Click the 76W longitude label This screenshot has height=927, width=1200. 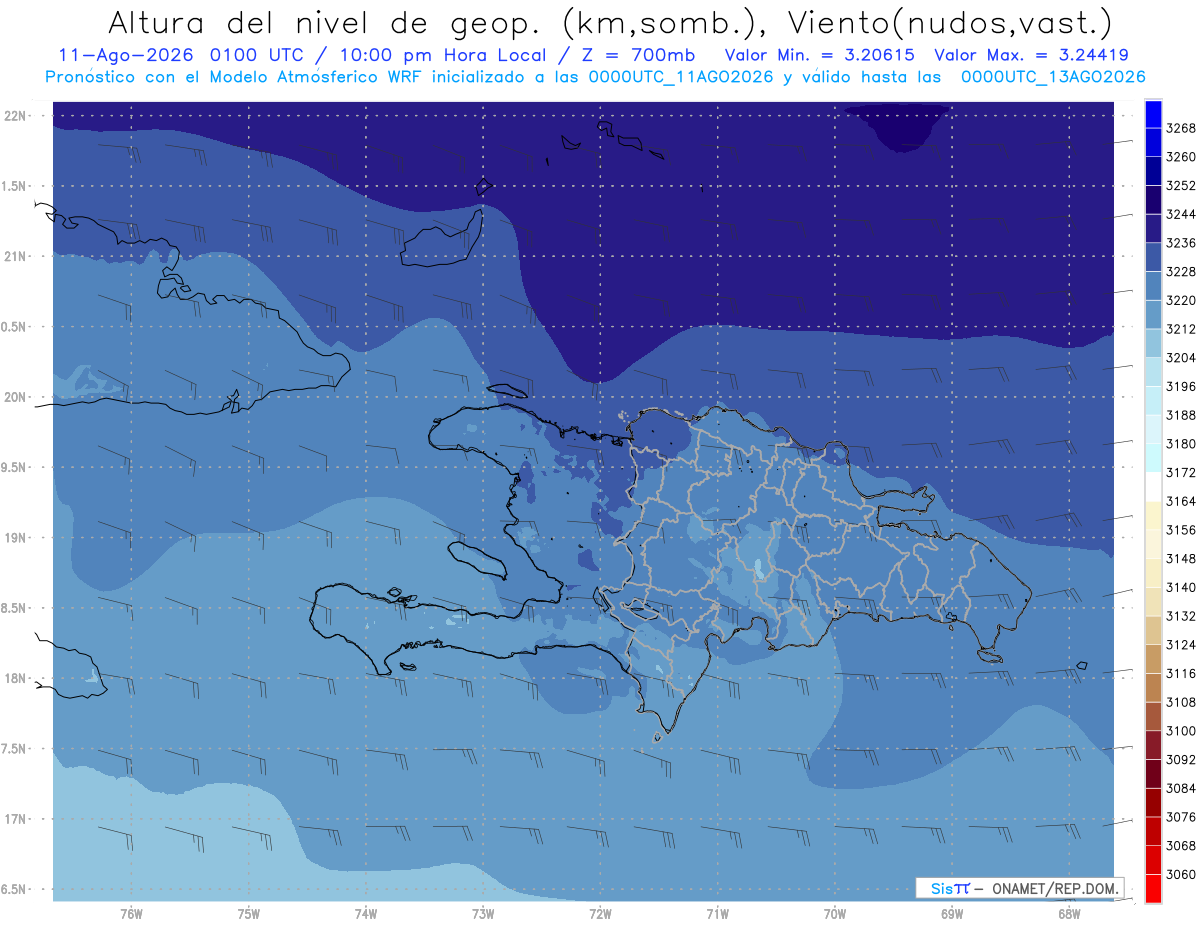click(131, 914)
